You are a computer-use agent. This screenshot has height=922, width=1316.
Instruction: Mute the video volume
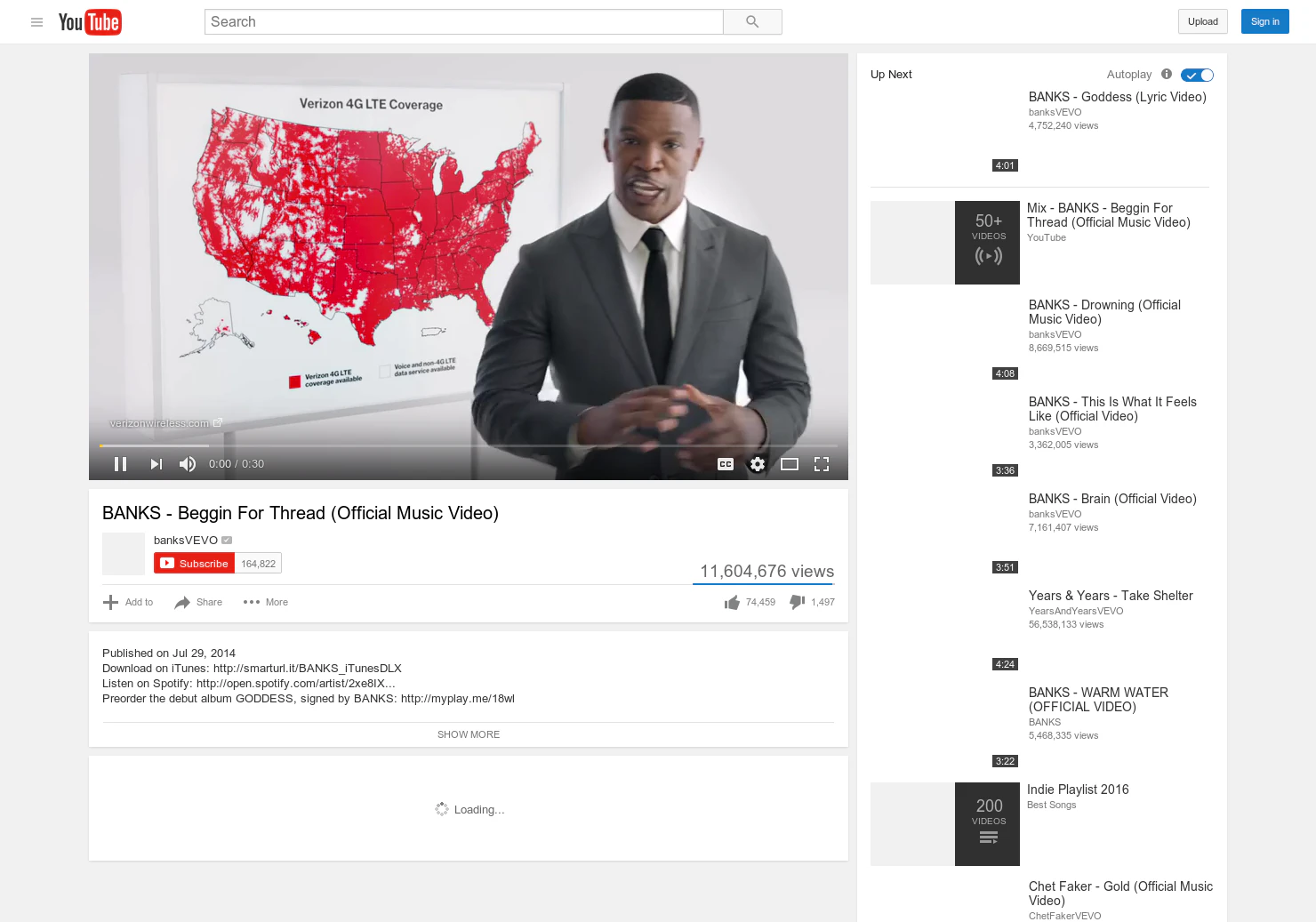tap(188, 464)
